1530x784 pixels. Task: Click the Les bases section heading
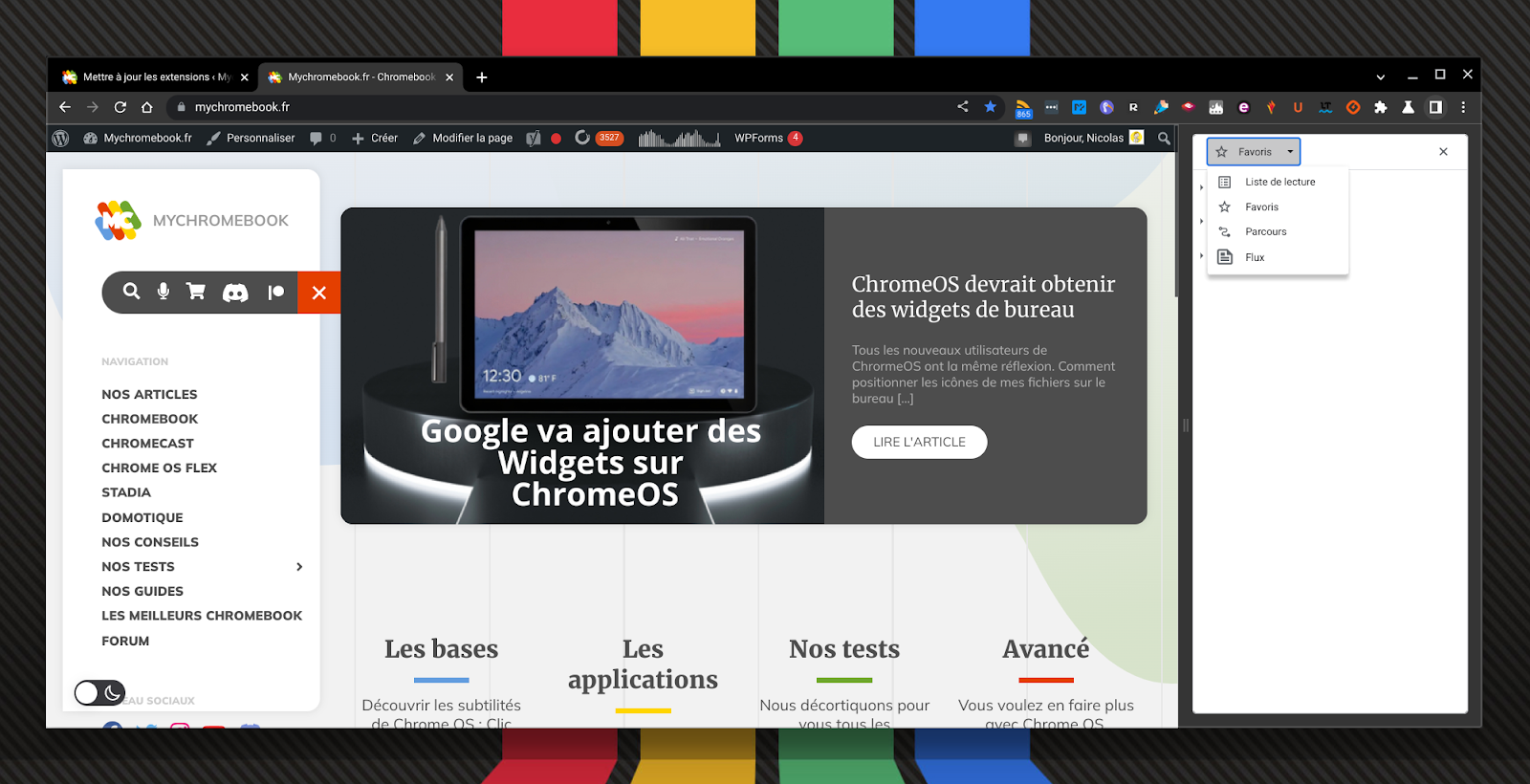441,649
